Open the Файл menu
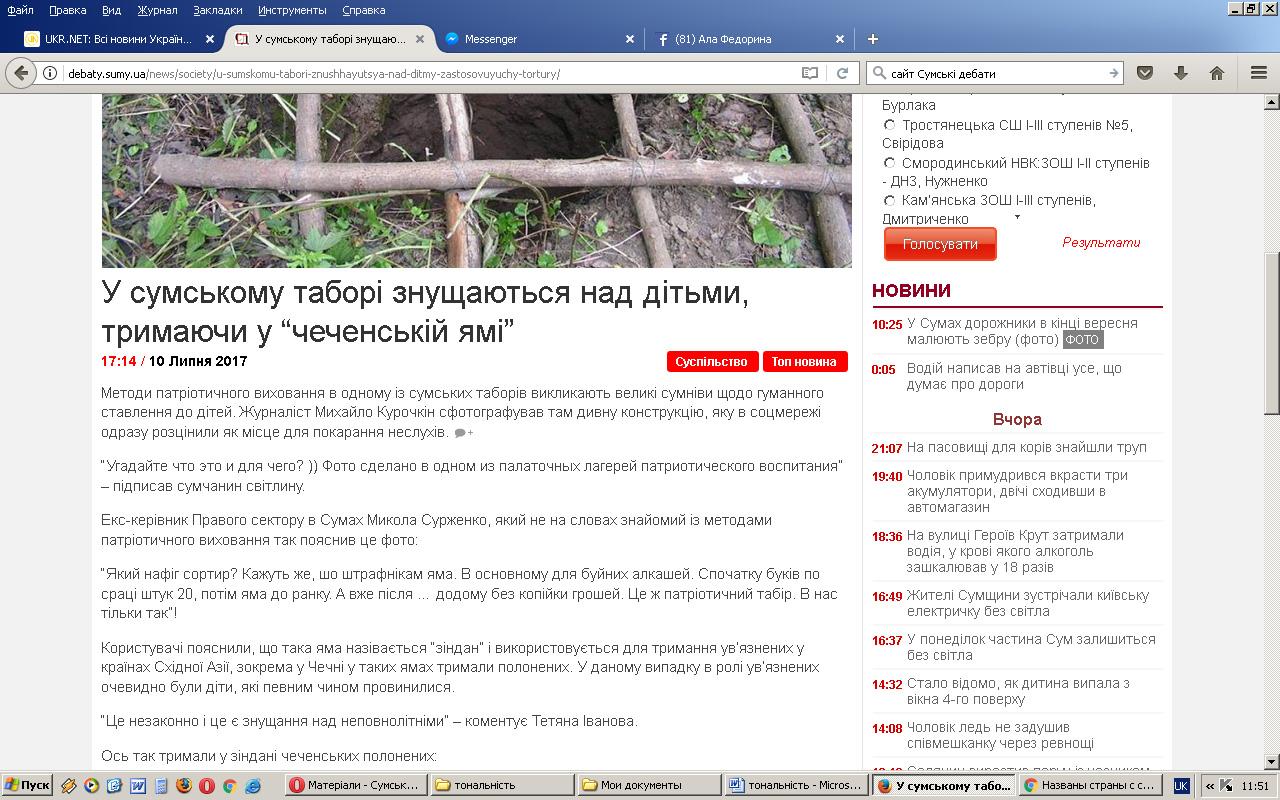Screen dimensions: 1280x800 20,10
